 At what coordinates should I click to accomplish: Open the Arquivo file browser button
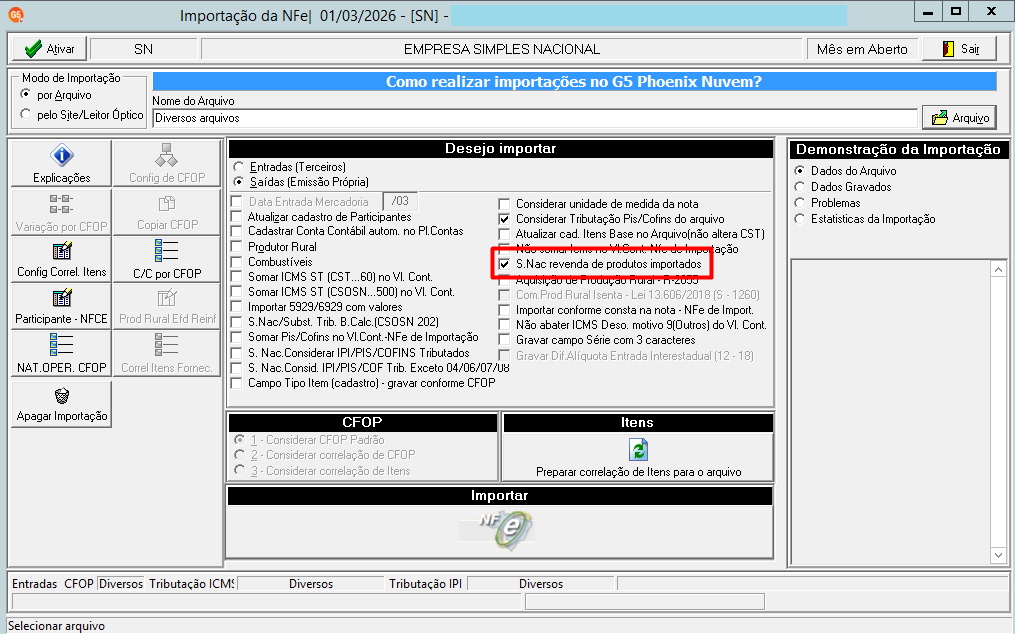tap(960, 118)
